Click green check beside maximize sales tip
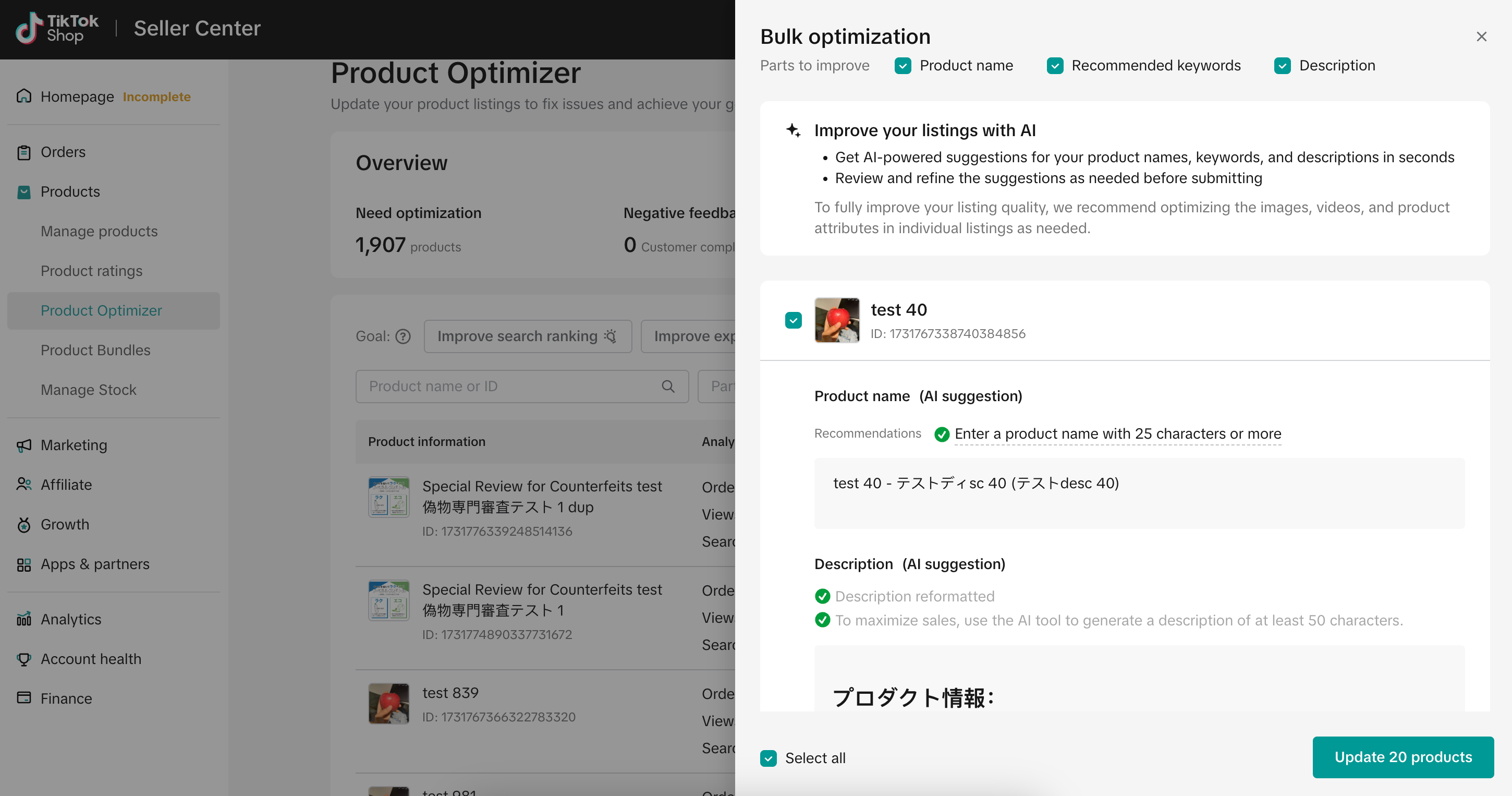This screenshot has height=796, width=1512. (823, 620)
